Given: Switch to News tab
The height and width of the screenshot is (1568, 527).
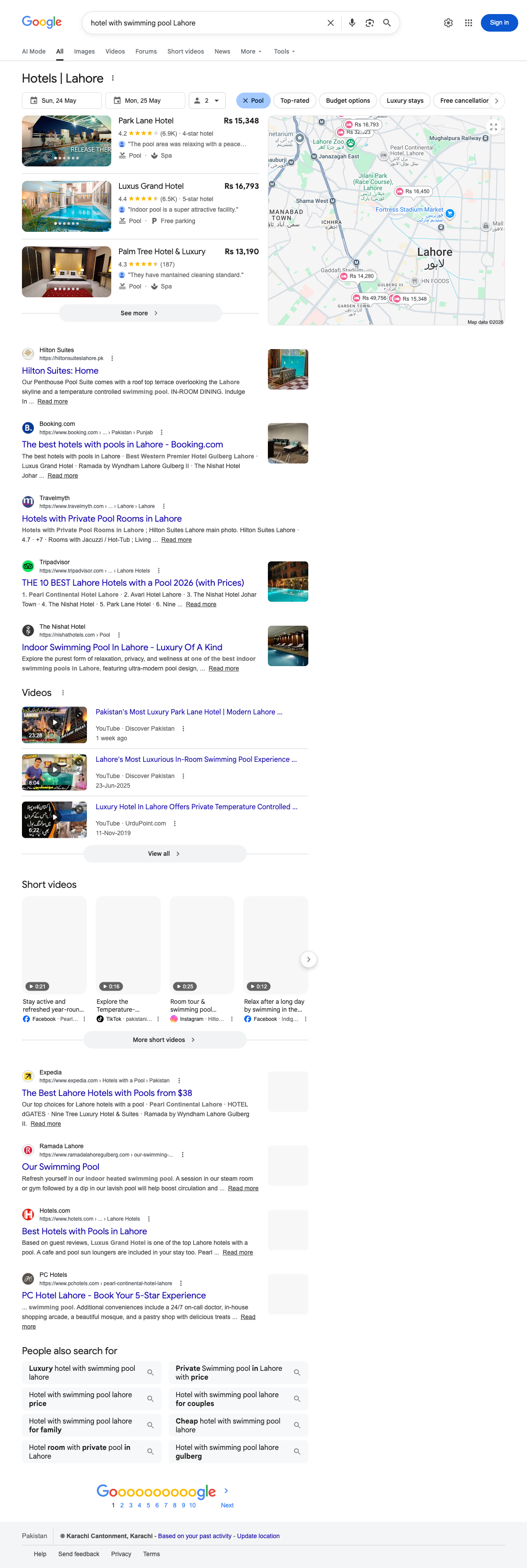Looking at the screenshot, I should click(222, 52).
